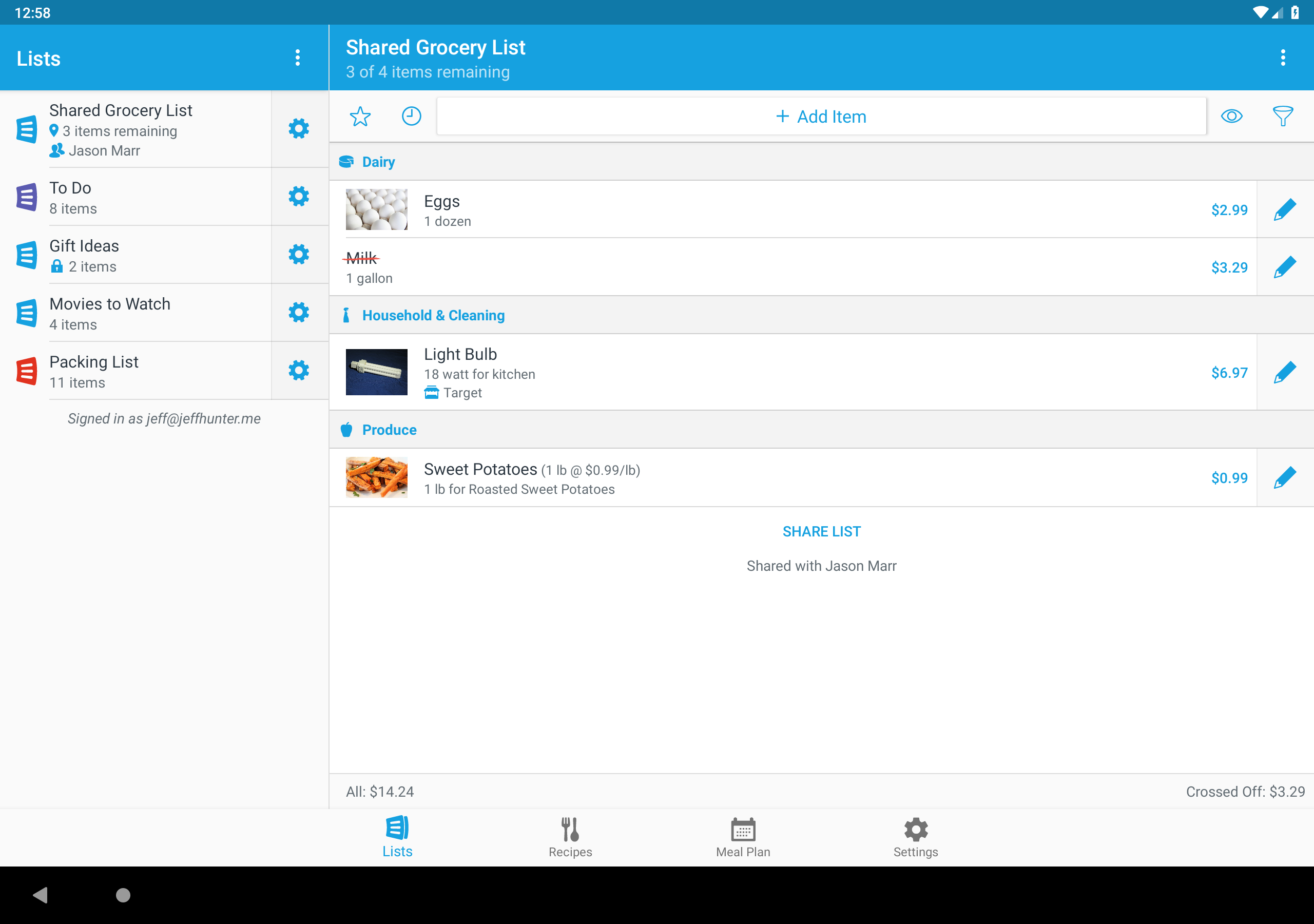The width and height of the screenshot is (1314, 924).
Task: Click Add Item field
Action: click(x=821, y=116)
